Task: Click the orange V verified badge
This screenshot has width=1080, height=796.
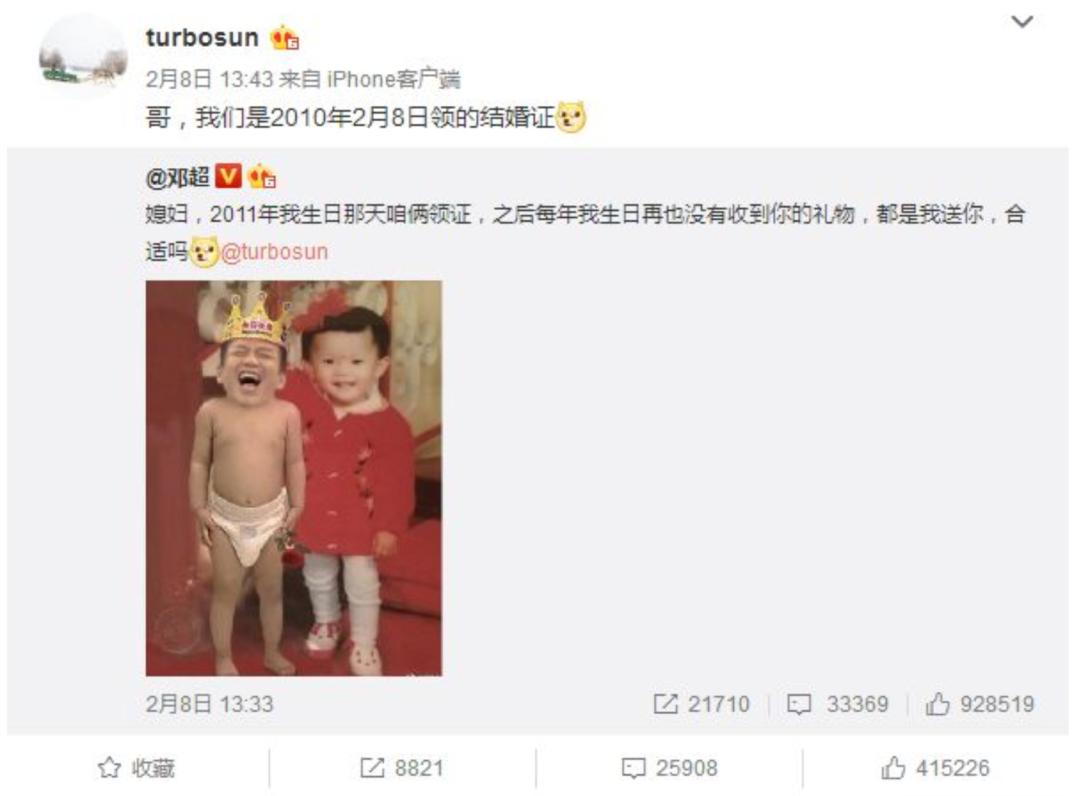Action: (x=228, y=176)
